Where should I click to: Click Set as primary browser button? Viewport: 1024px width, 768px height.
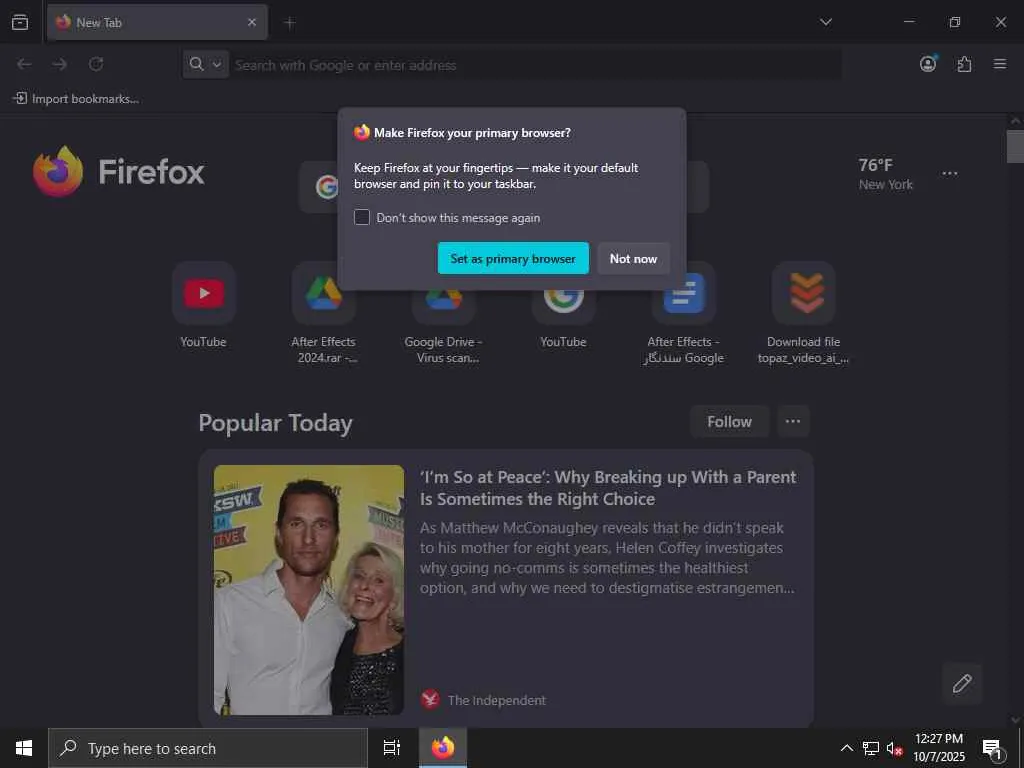click(513, 259)
